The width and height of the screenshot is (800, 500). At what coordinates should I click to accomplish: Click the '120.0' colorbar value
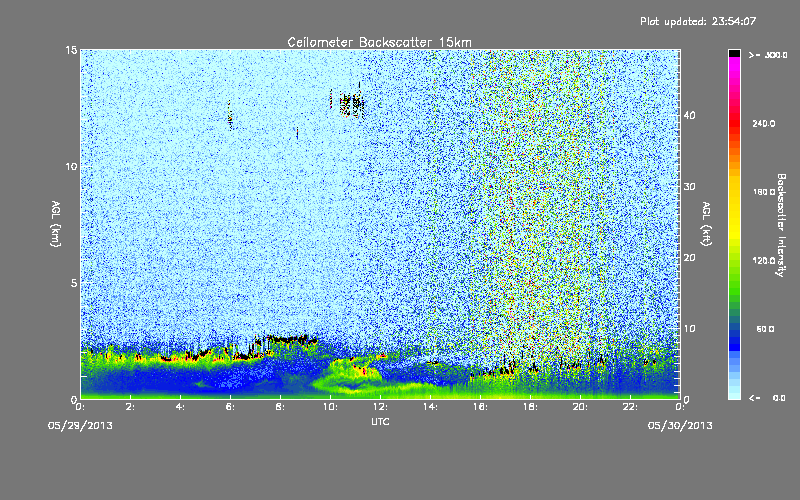[764, 261]
